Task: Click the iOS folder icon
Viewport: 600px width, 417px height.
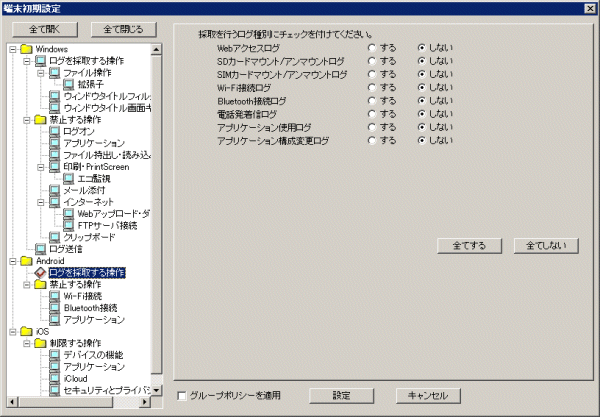Action: [26, 331]
